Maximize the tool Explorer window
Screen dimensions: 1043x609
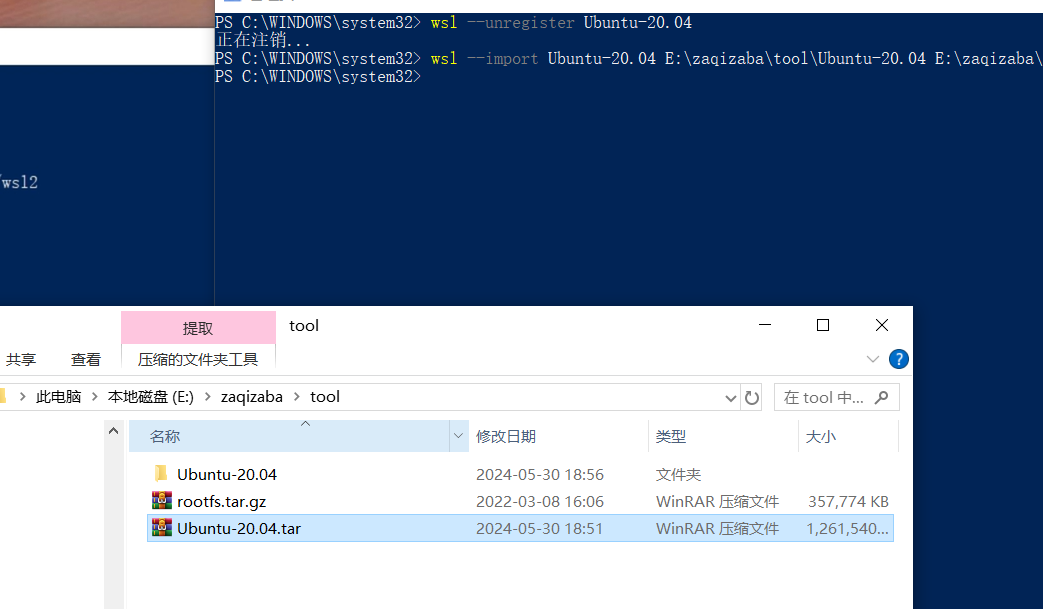[823, 325]
